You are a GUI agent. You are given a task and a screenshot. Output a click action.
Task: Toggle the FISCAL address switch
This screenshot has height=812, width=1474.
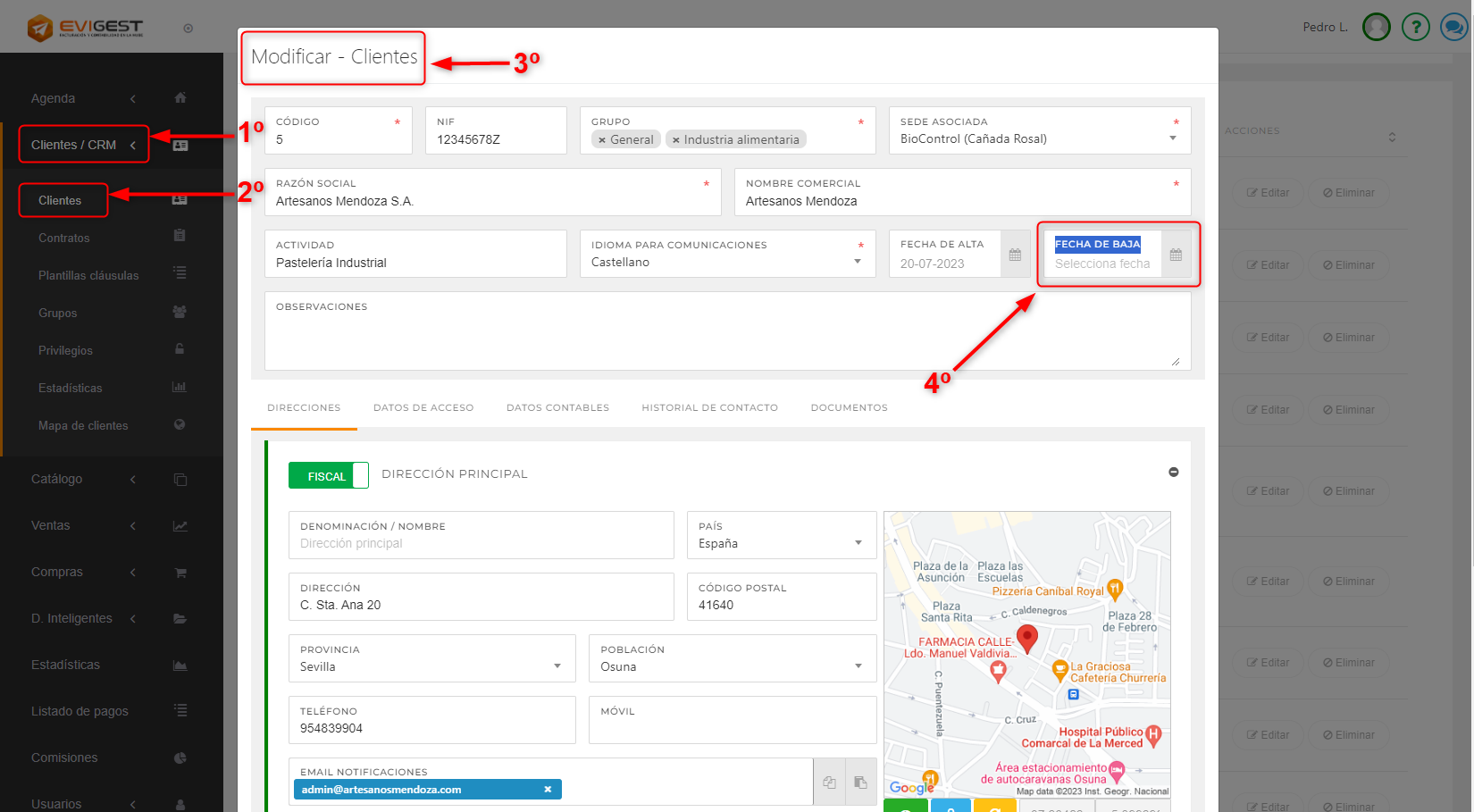[328, 476]
